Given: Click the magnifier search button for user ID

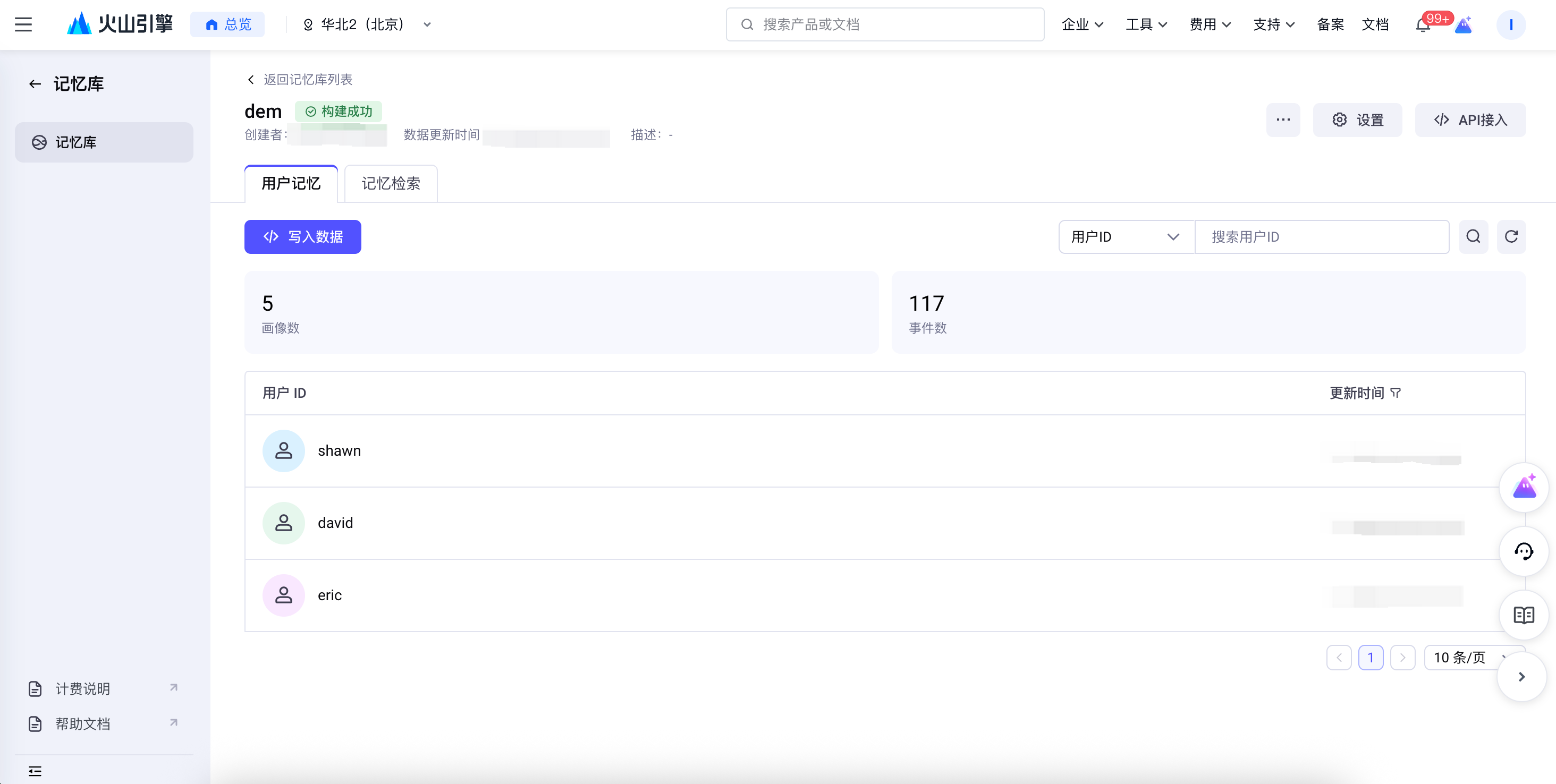Looking at the screenshot, I should point(1473,236).
